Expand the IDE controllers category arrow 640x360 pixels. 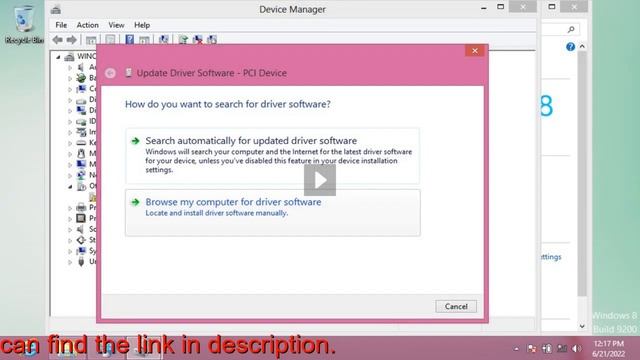tap(70, 122)
